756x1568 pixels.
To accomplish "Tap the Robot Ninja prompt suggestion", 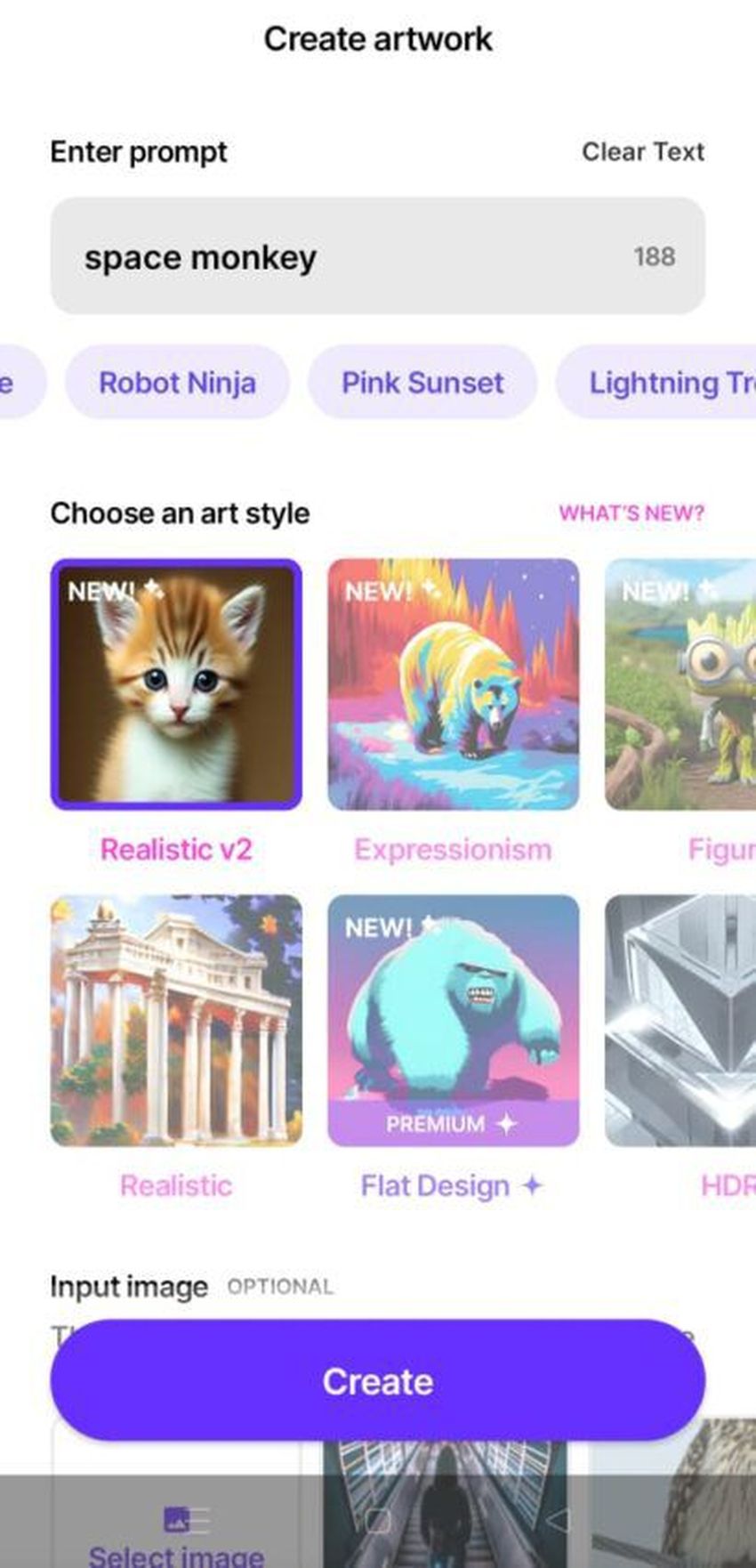I will pos(177,383).
